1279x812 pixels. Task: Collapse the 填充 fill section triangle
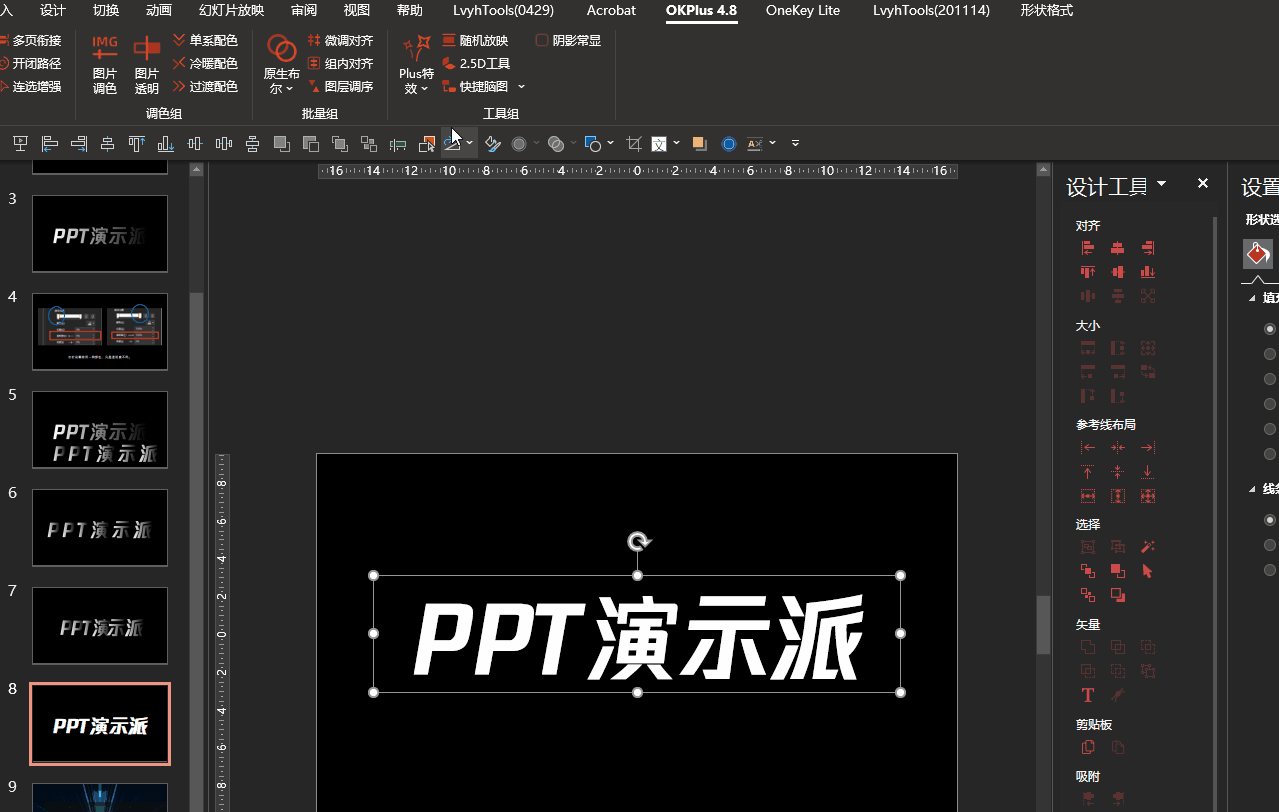[x=1252, y=298]
